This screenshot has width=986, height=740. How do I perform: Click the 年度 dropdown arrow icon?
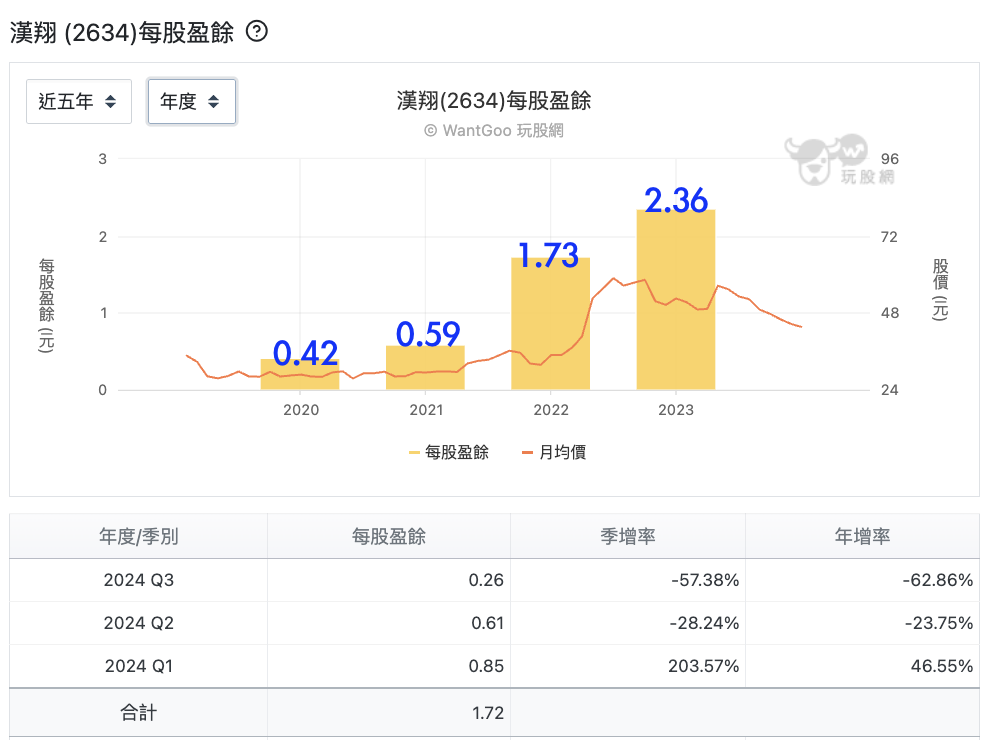click(214, 101)
